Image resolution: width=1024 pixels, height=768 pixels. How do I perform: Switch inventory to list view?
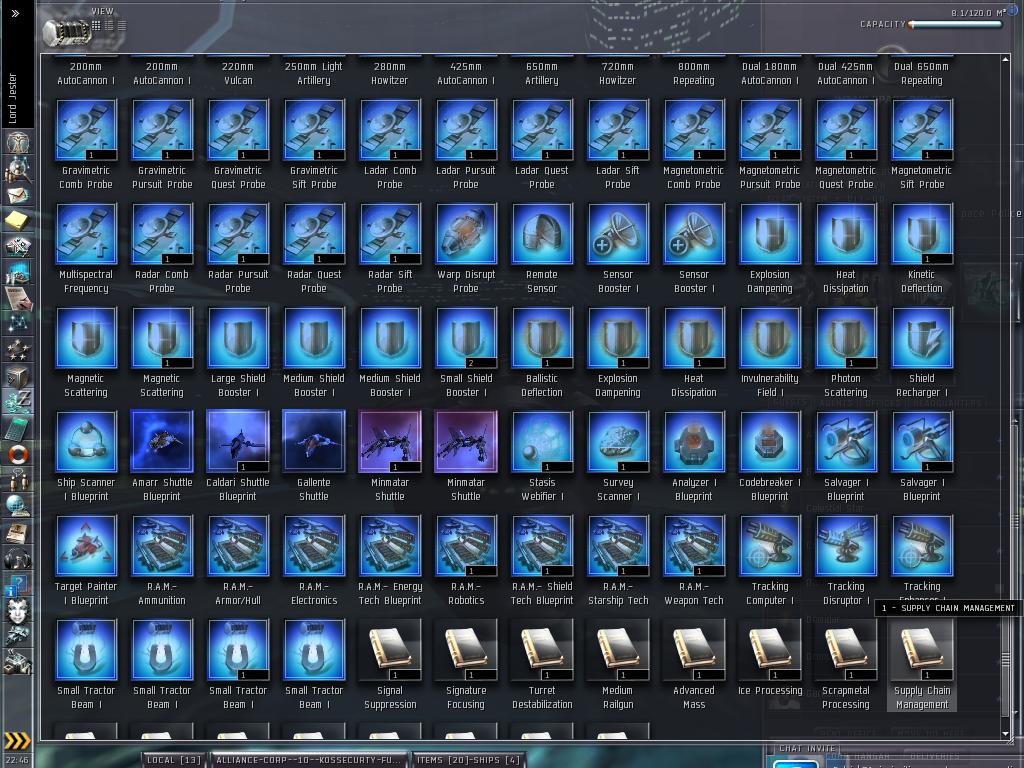(x=121, y=25)
